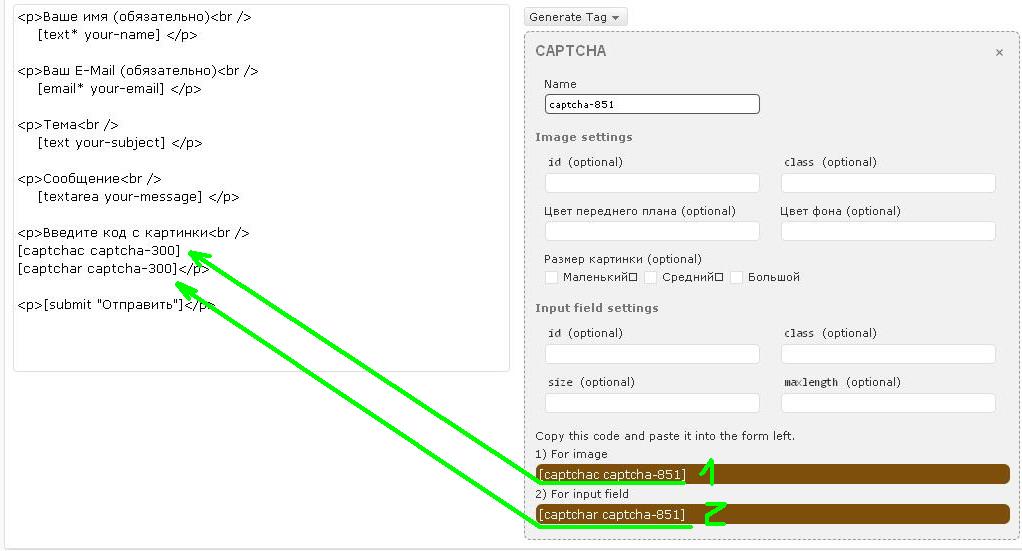Click the Image settings id field
Screen dimensions: 1022x551
(652, 183)
